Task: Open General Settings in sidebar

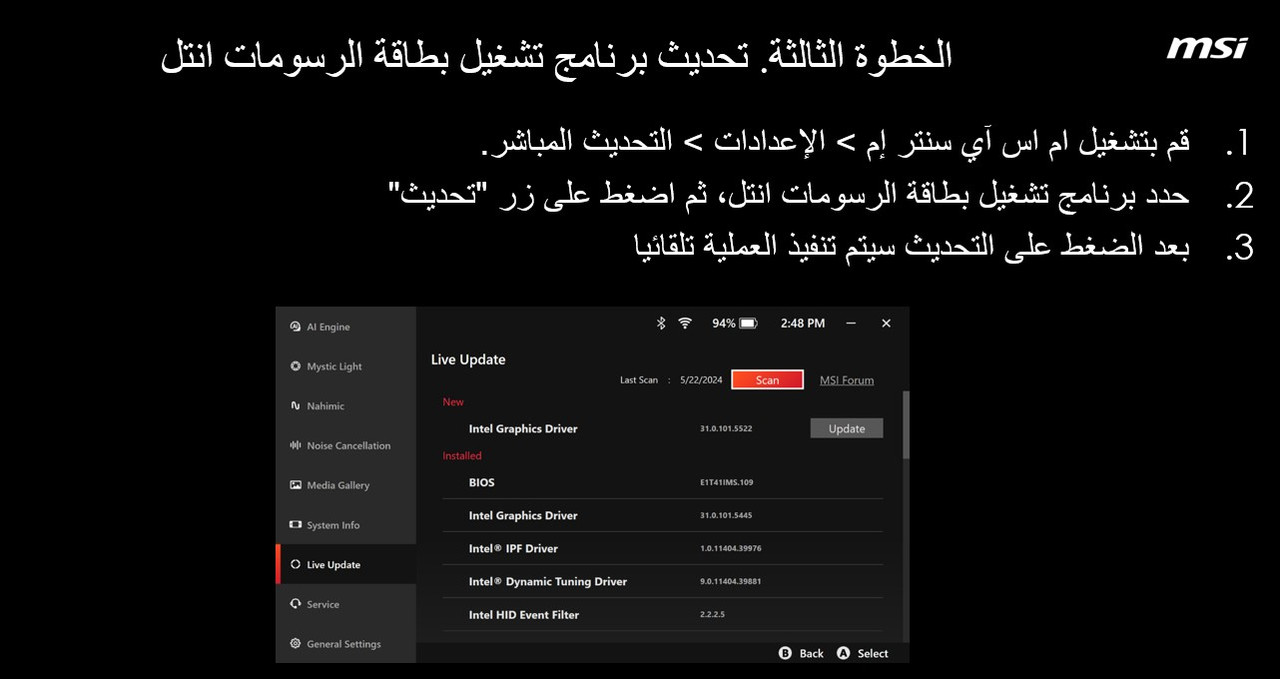Action: click(x=346, y=644)
